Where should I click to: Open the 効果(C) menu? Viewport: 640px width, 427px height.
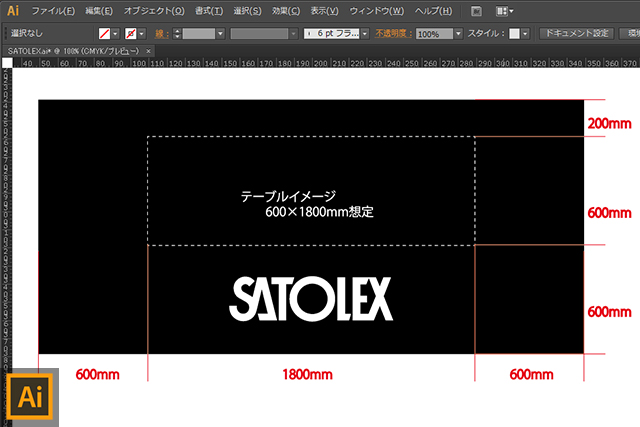[x=286, y=11]
